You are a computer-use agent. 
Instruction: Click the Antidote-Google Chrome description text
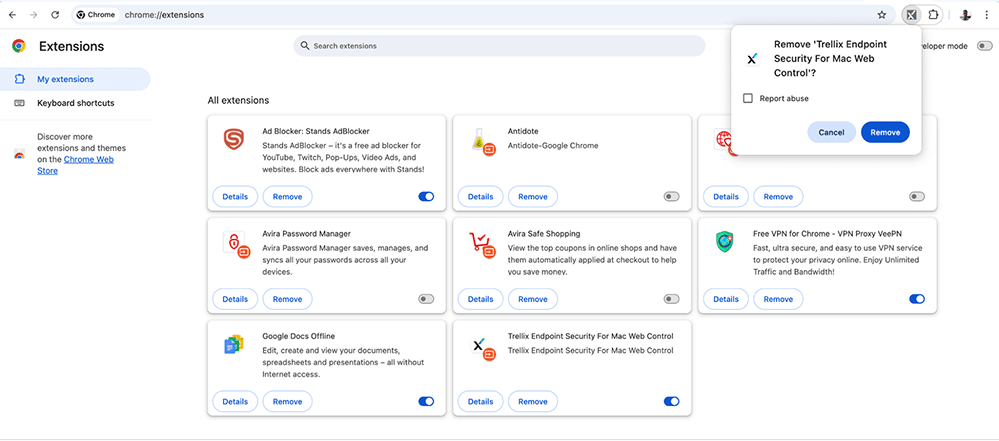(x=553, y=145)
